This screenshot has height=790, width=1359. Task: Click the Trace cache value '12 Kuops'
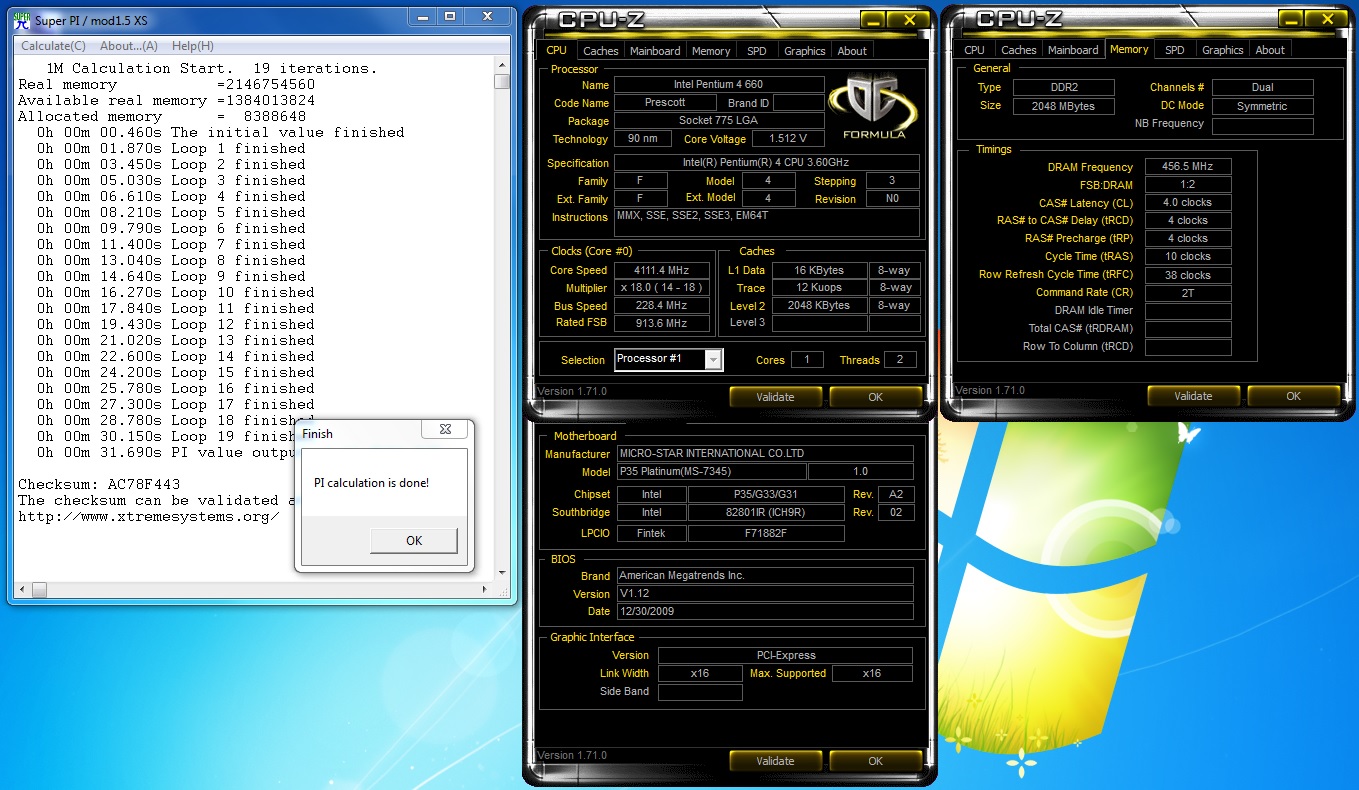click(819, 288)
